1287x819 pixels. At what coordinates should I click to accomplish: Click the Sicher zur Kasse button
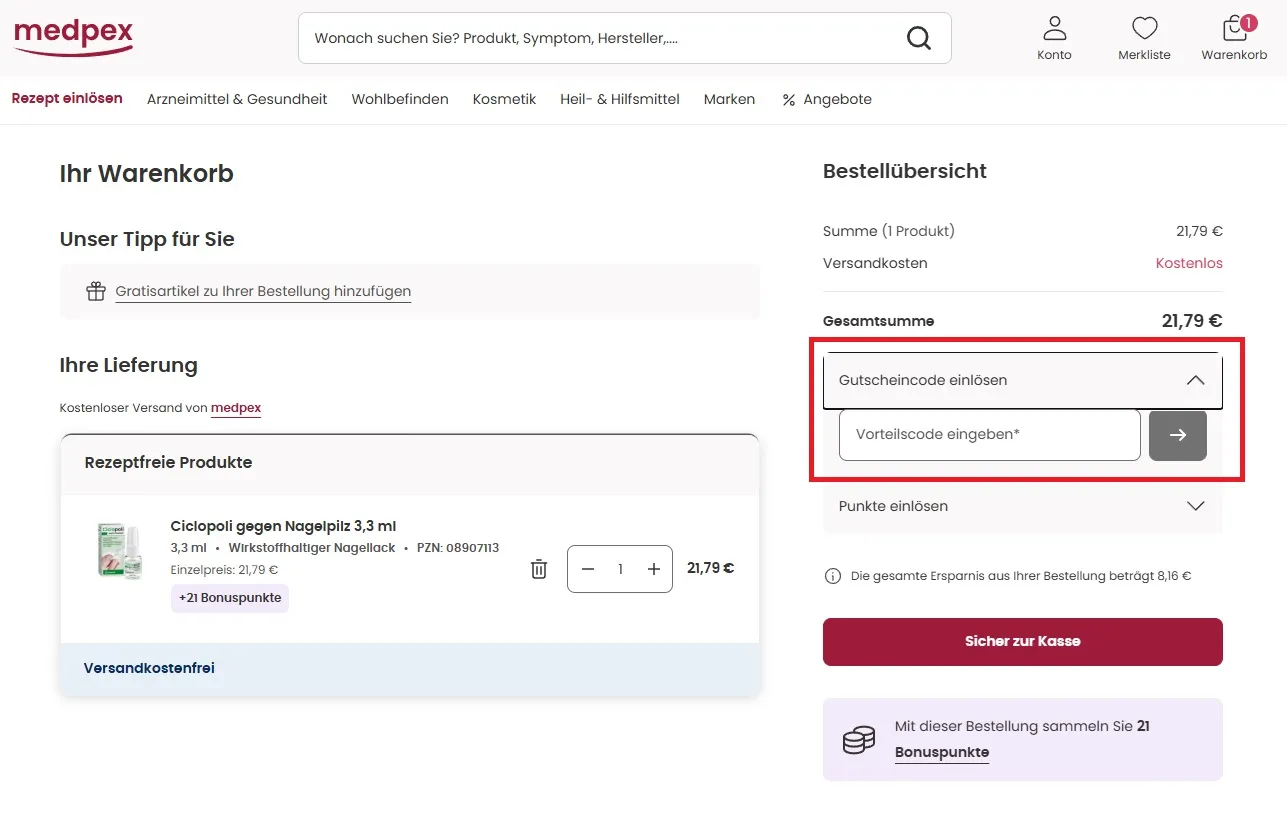pos(1022,641)
